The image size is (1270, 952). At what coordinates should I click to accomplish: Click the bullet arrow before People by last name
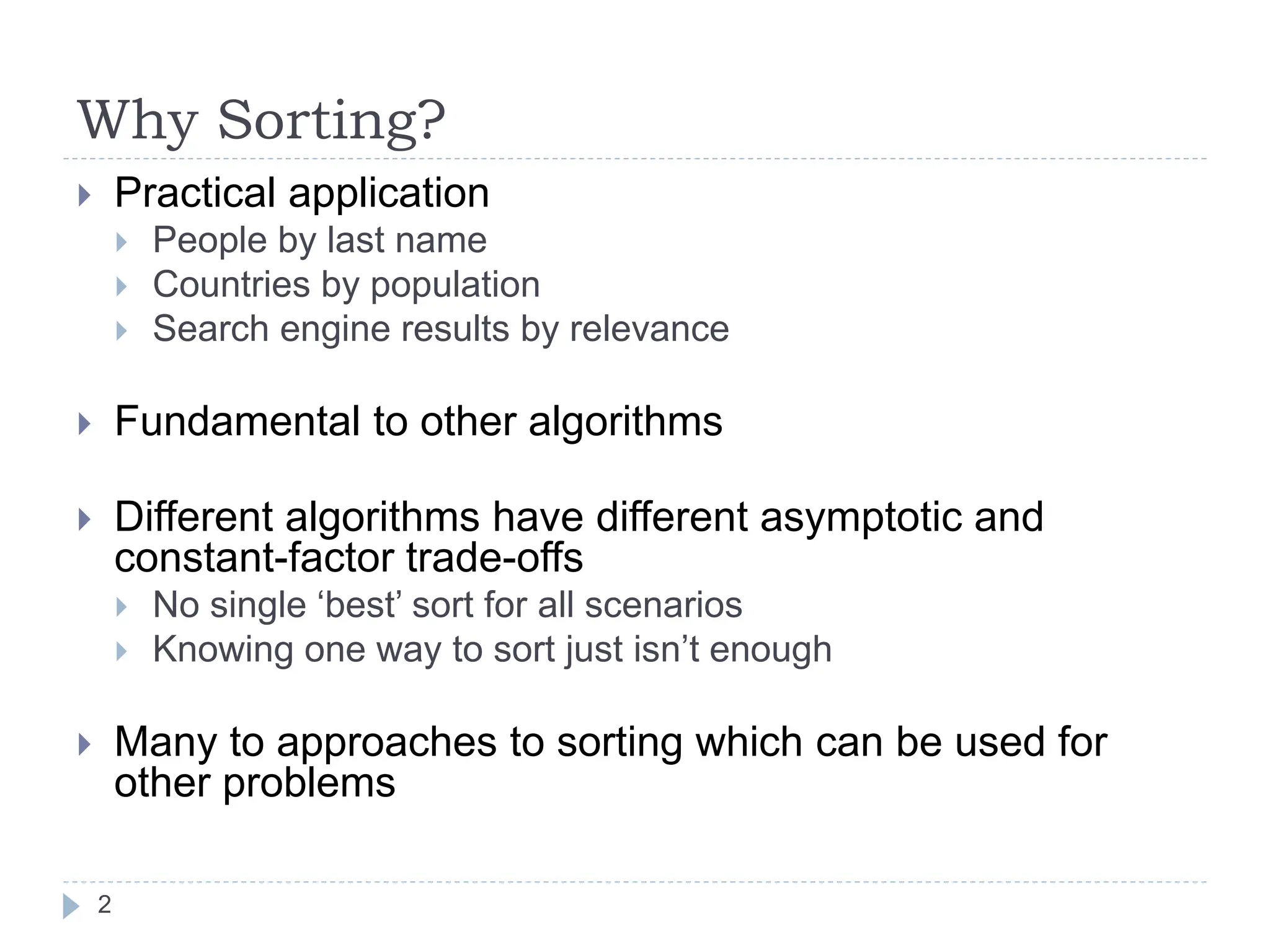pos(122,242)
